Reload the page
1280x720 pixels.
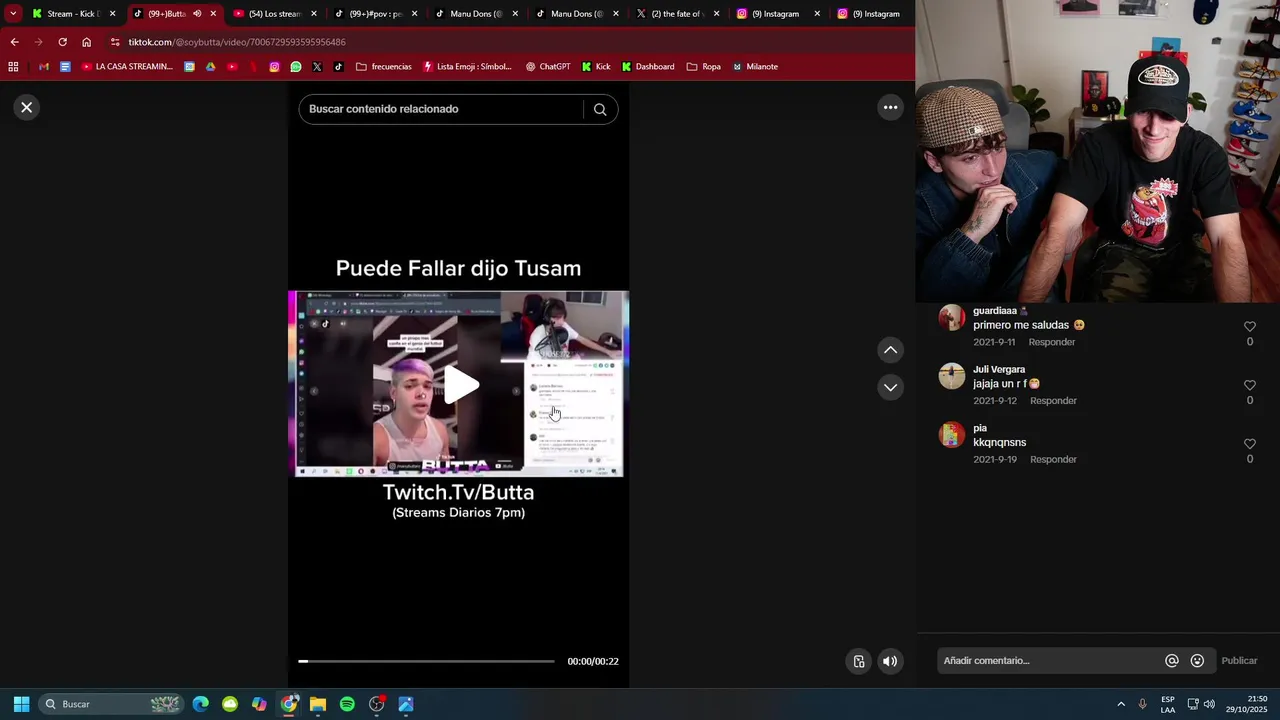click(x=62, y=42)
